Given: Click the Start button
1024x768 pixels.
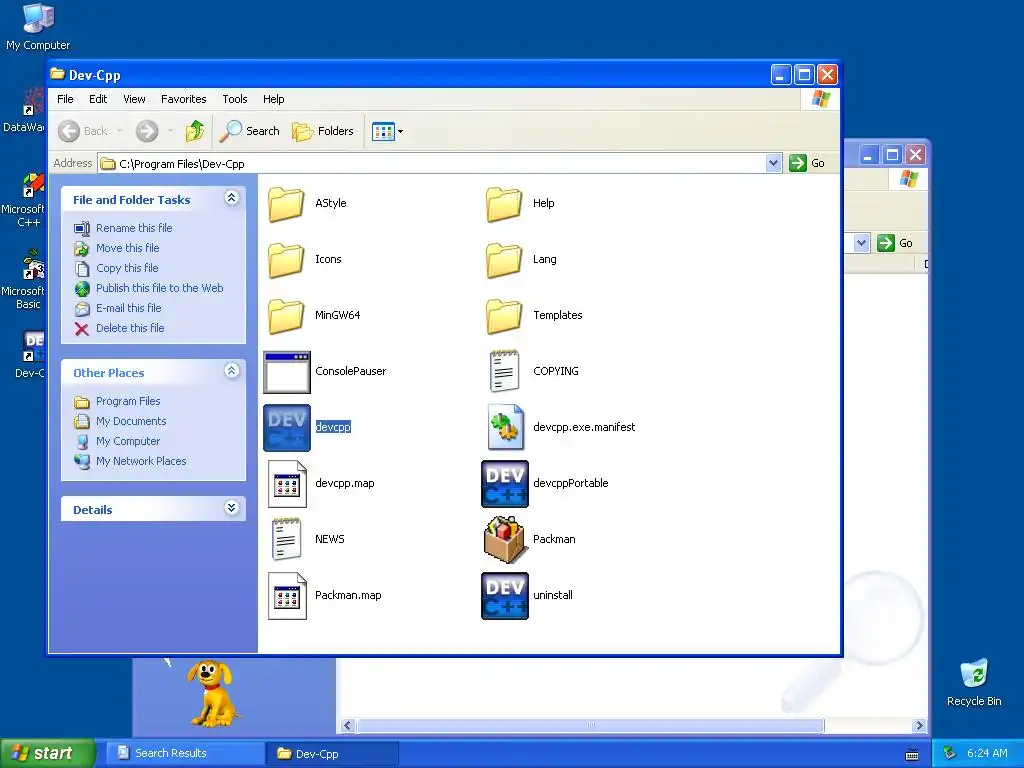Looking at the screenshot, I should 47,754.
